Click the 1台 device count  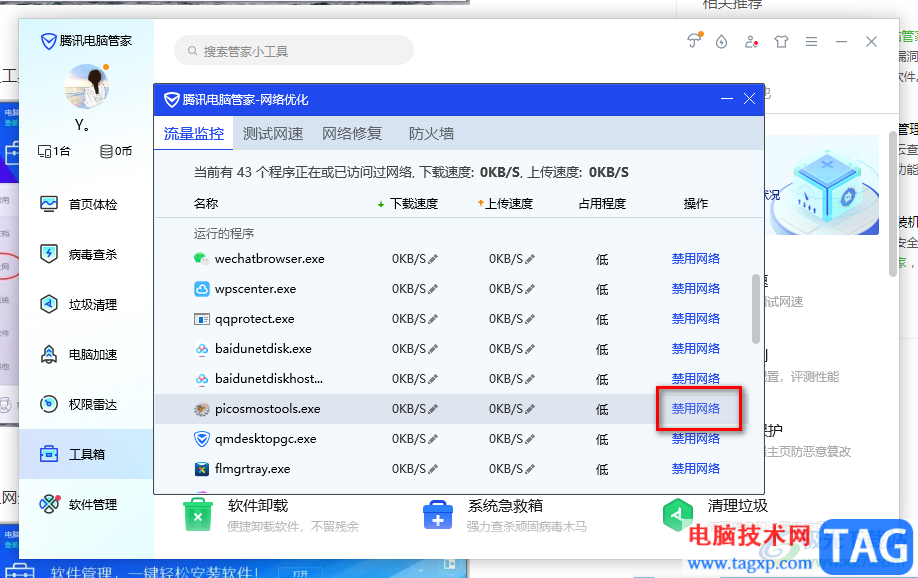54,152
